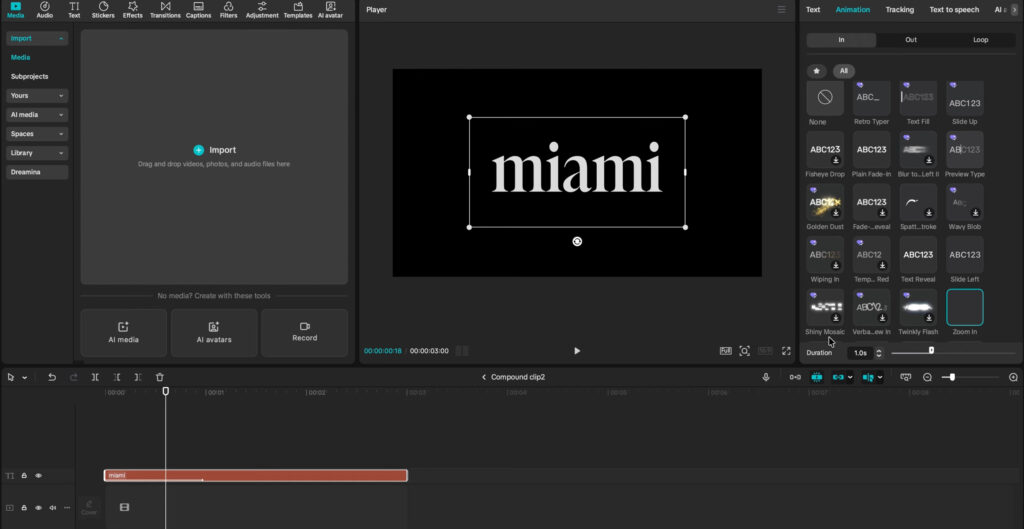
Task: Play the video preview
Action: click(577, 351)
